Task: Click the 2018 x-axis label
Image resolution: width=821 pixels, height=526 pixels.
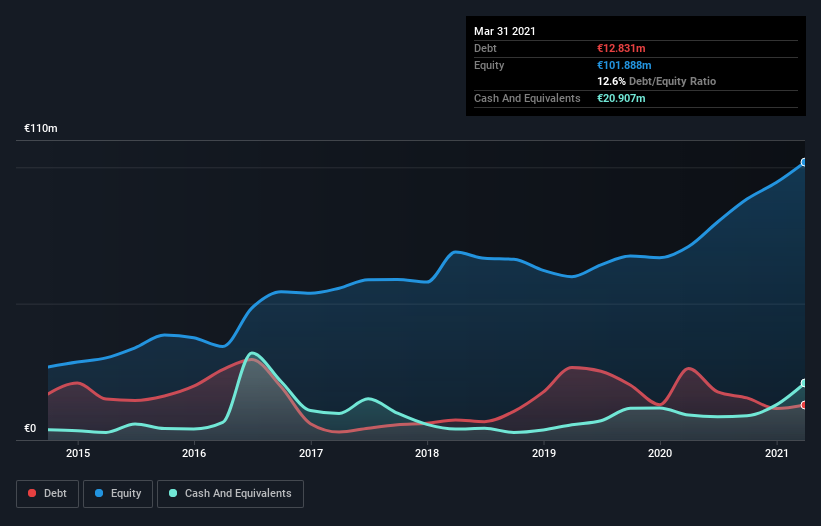Action: [x=427, y=453]
